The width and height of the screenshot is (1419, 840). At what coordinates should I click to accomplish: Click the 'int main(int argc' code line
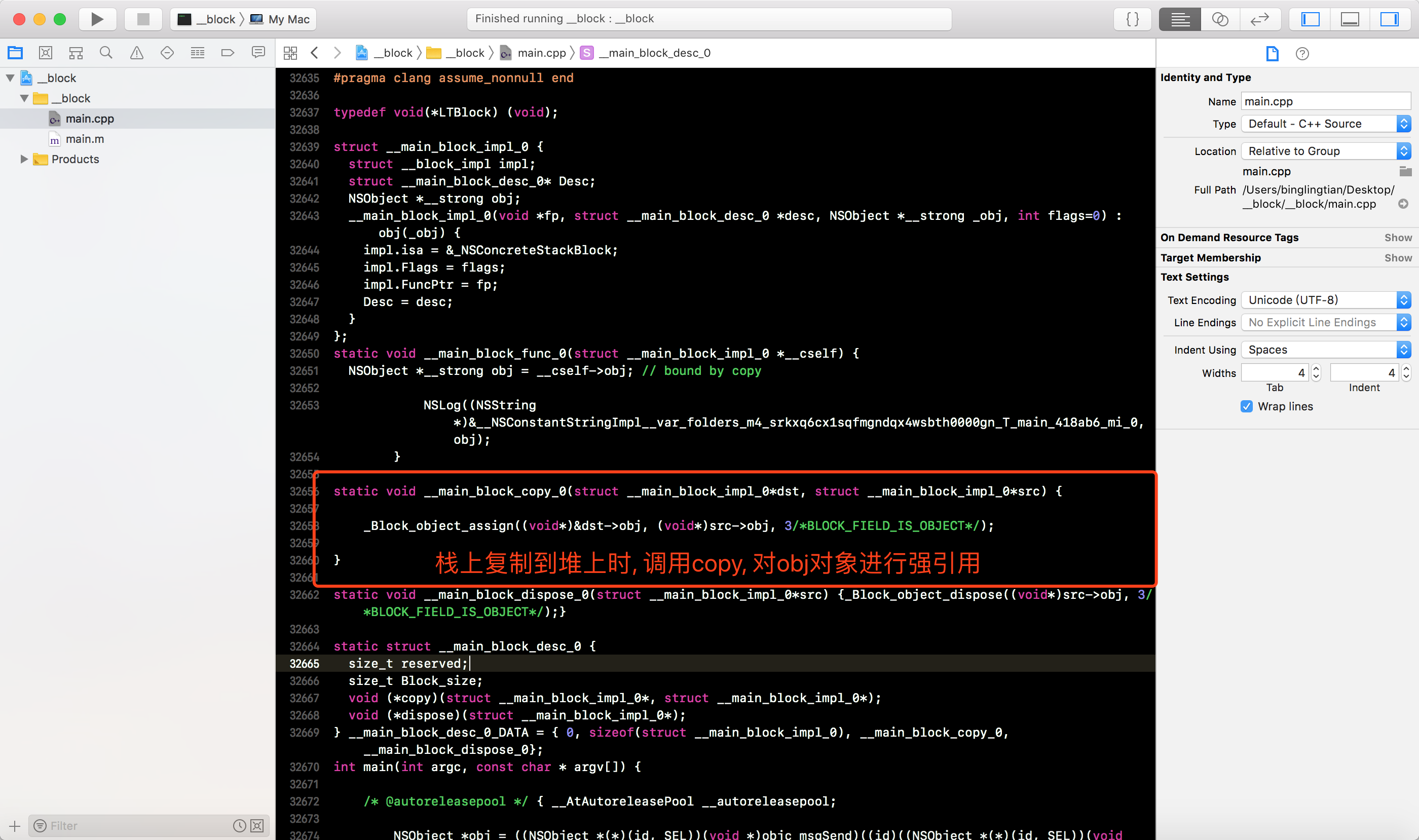488,767
